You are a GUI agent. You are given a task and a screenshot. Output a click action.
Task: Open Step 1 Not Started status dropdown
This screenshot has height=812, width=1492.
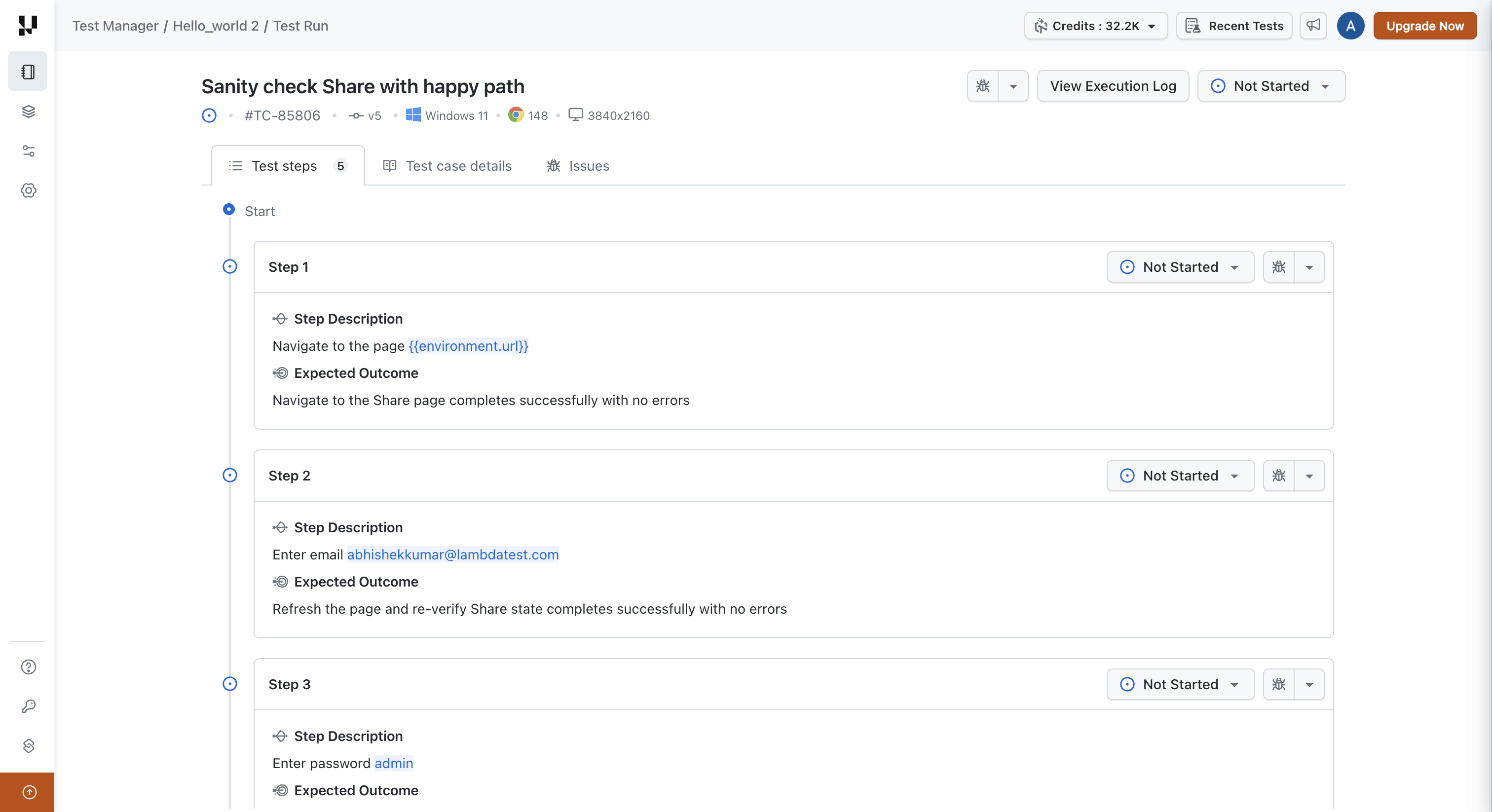coord(1180,267)
